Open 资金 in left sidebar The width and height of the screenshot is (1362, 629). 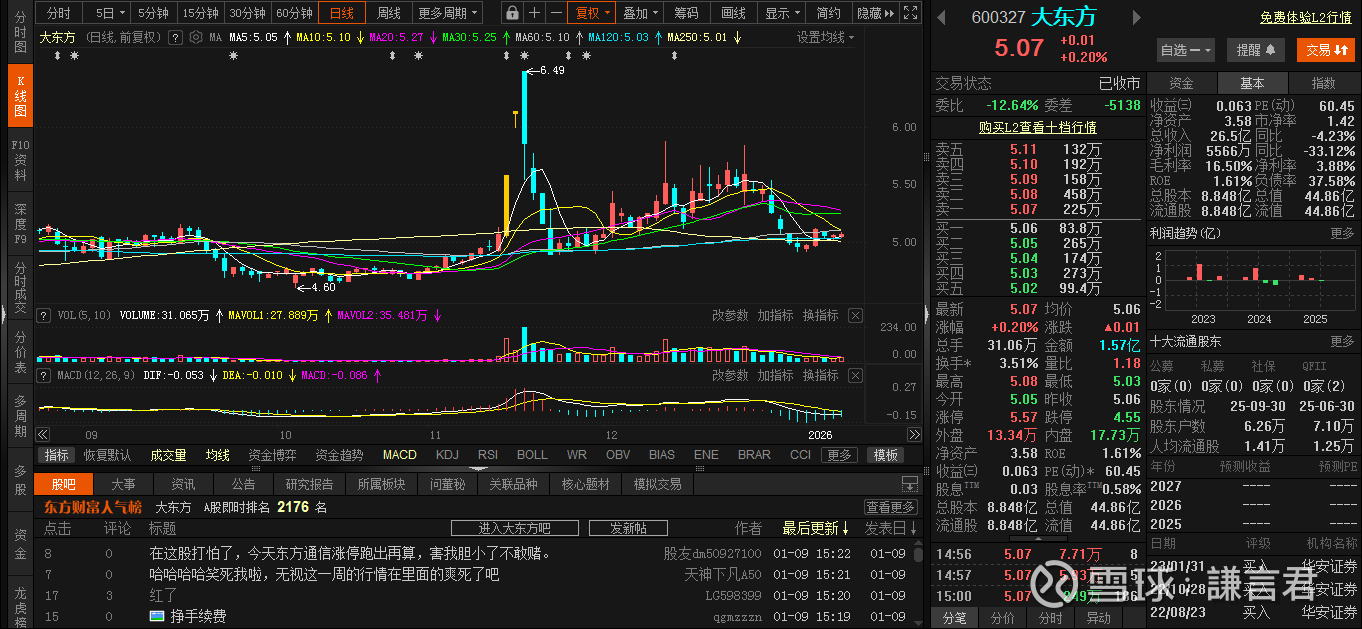coord(21,543)
